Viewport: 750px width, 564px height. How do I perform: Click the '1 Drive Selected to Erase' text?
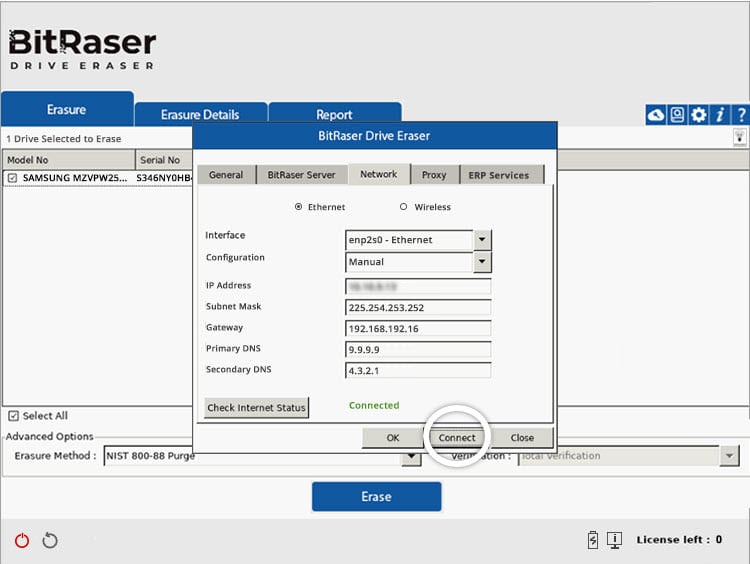64,139
